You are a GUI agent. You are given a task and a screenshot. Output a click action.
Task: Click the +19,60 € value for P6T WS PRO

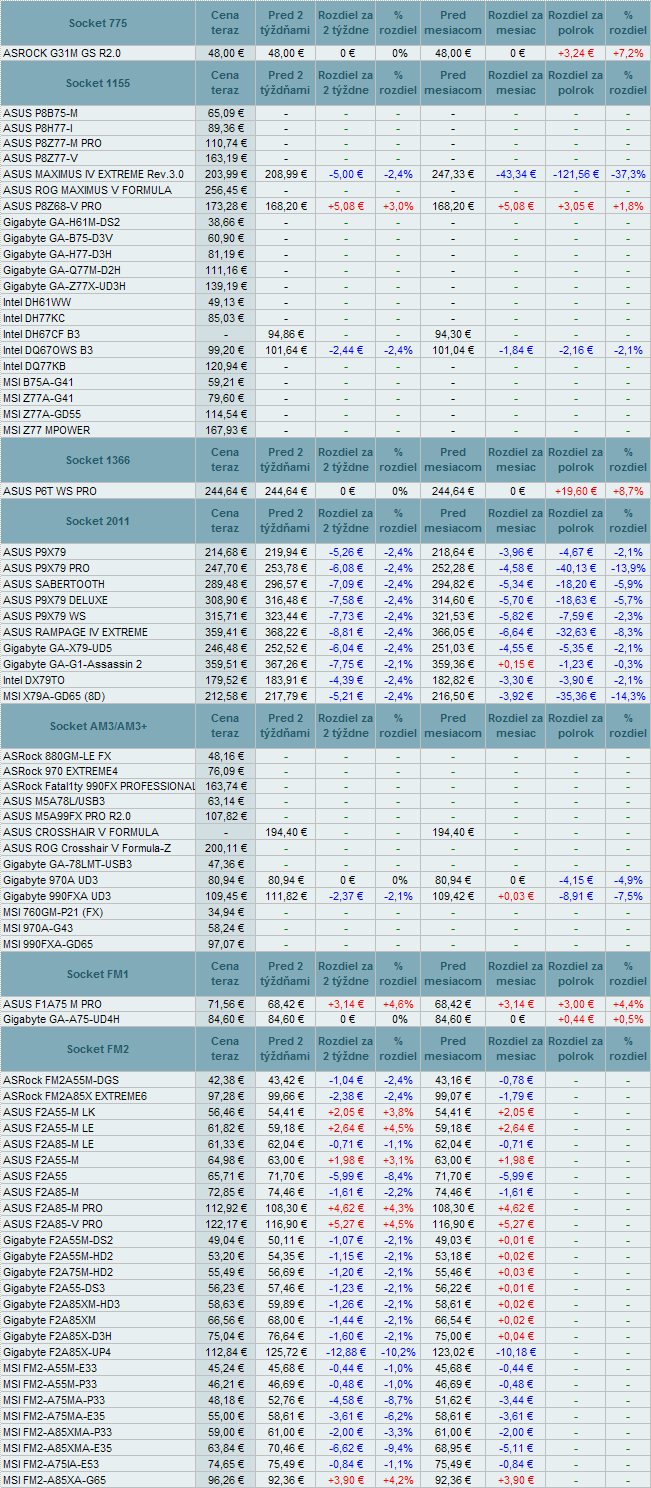coord(575,491)
